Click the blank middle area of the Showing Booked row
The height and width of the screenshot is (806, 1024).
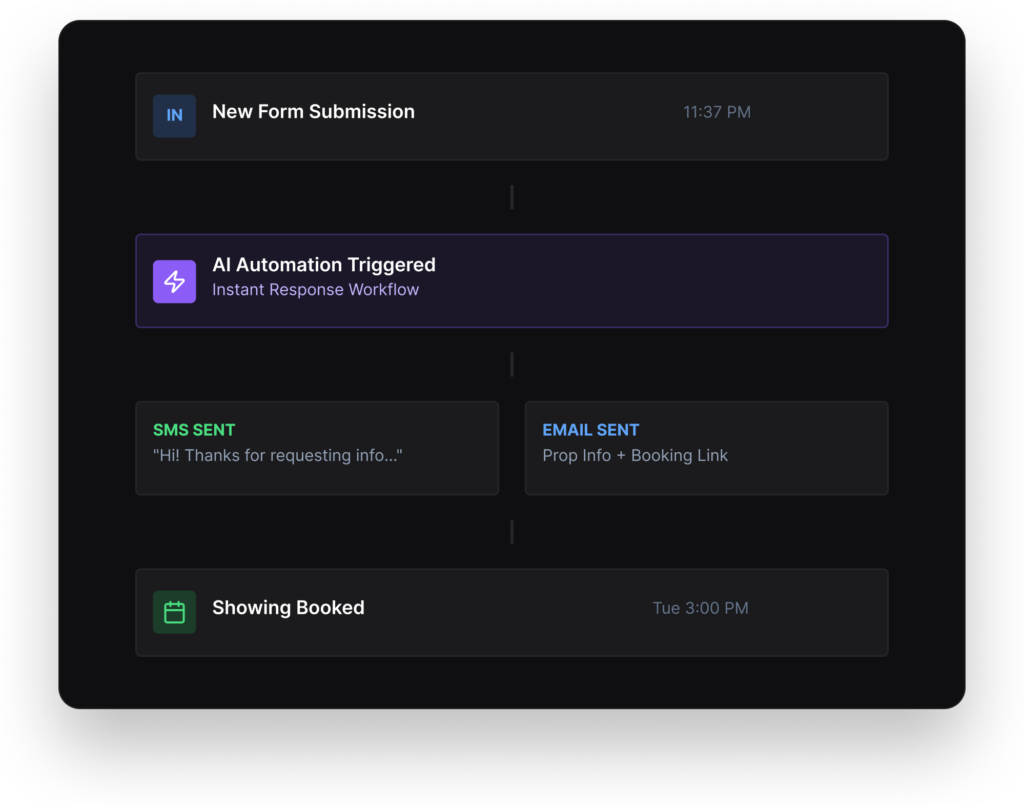click(500, 612)
